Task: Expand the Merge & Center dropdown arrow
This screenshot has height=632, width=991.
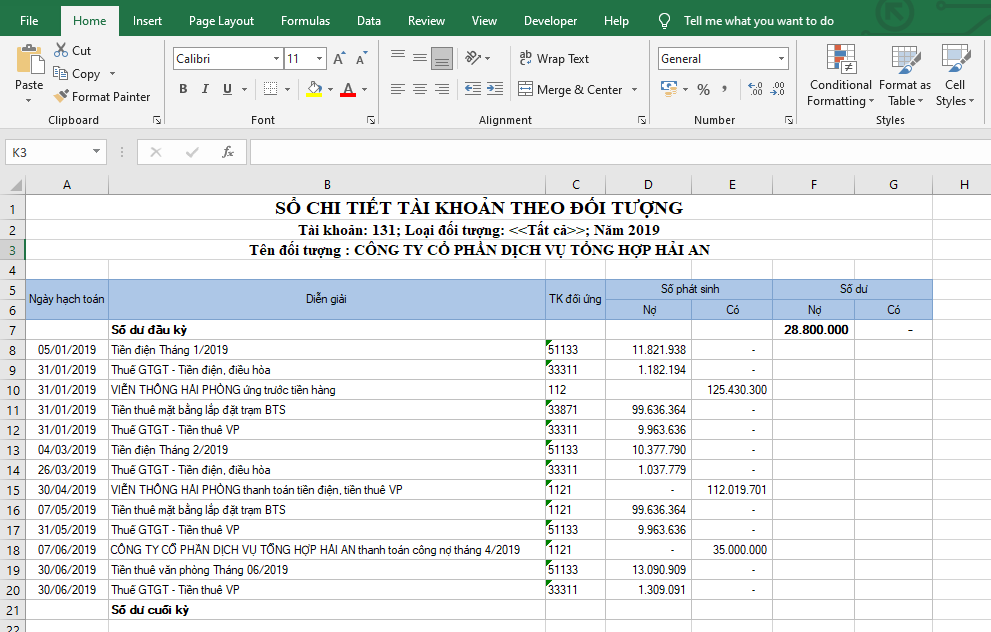Action: (x=633, y=90)
